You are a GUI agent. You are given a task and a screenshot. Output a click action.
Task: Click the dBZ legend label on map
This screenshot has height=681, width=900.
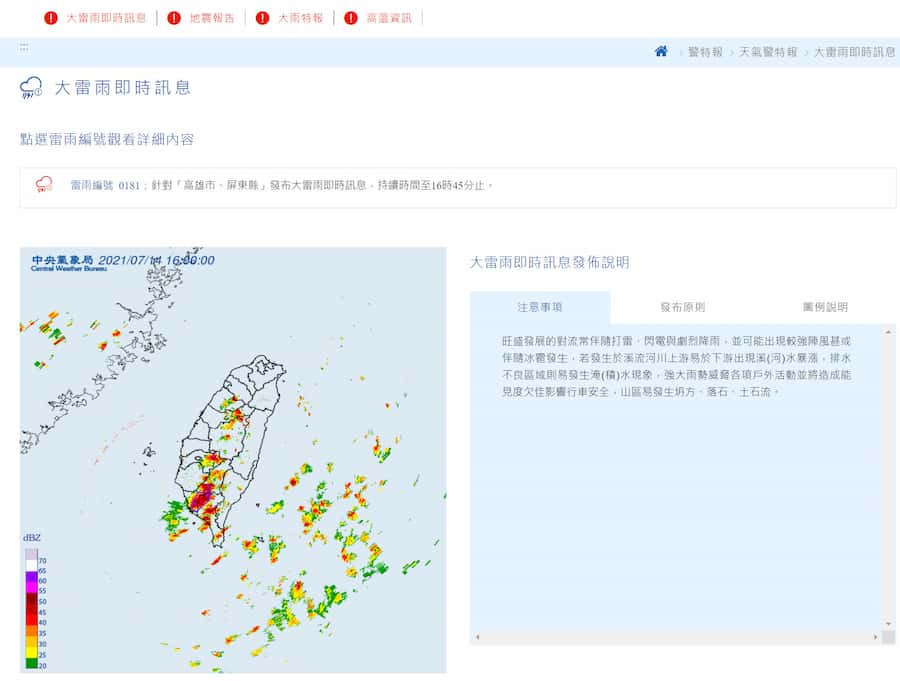[x=32, y=538]
